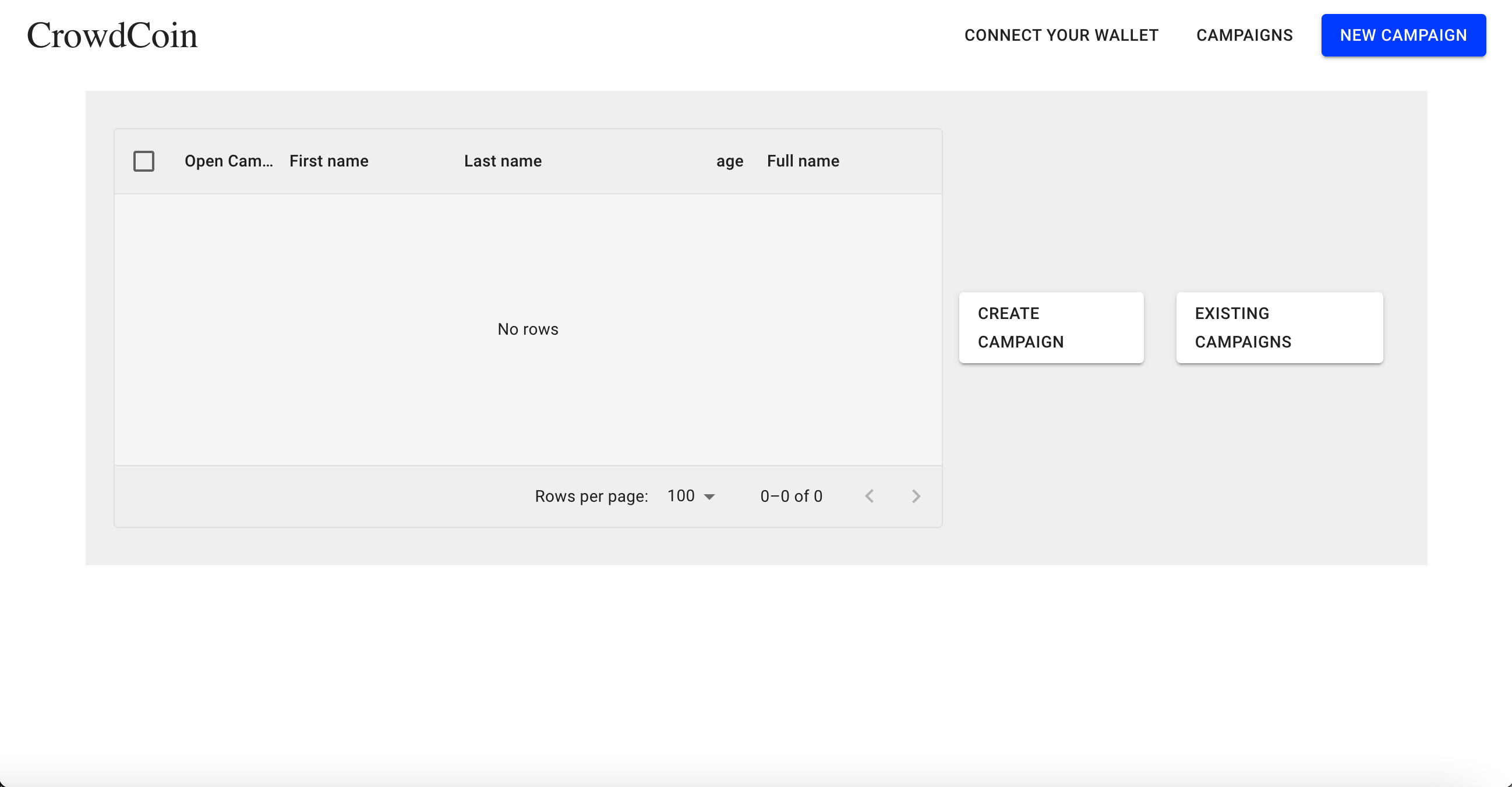Sort by the age column header
Image resolution: width=1512 pixels, height=787 pixels.
(x=730, y=161)
